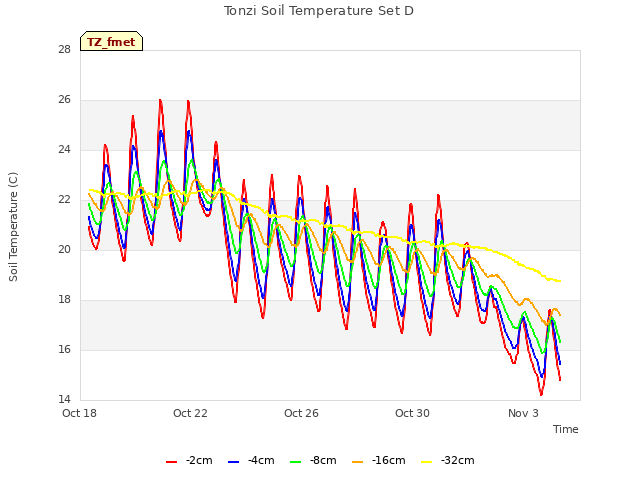Click the Oct 26 x-axis tick label

[x=301, y=413]
